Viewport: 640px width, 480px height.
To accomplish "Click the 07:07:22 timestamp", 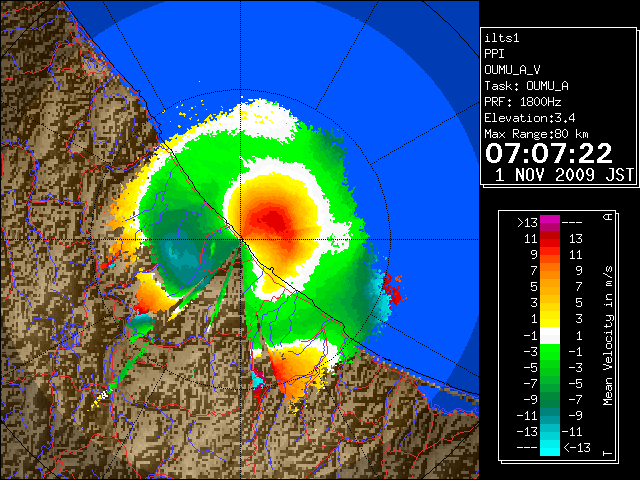I will [549, 153].
